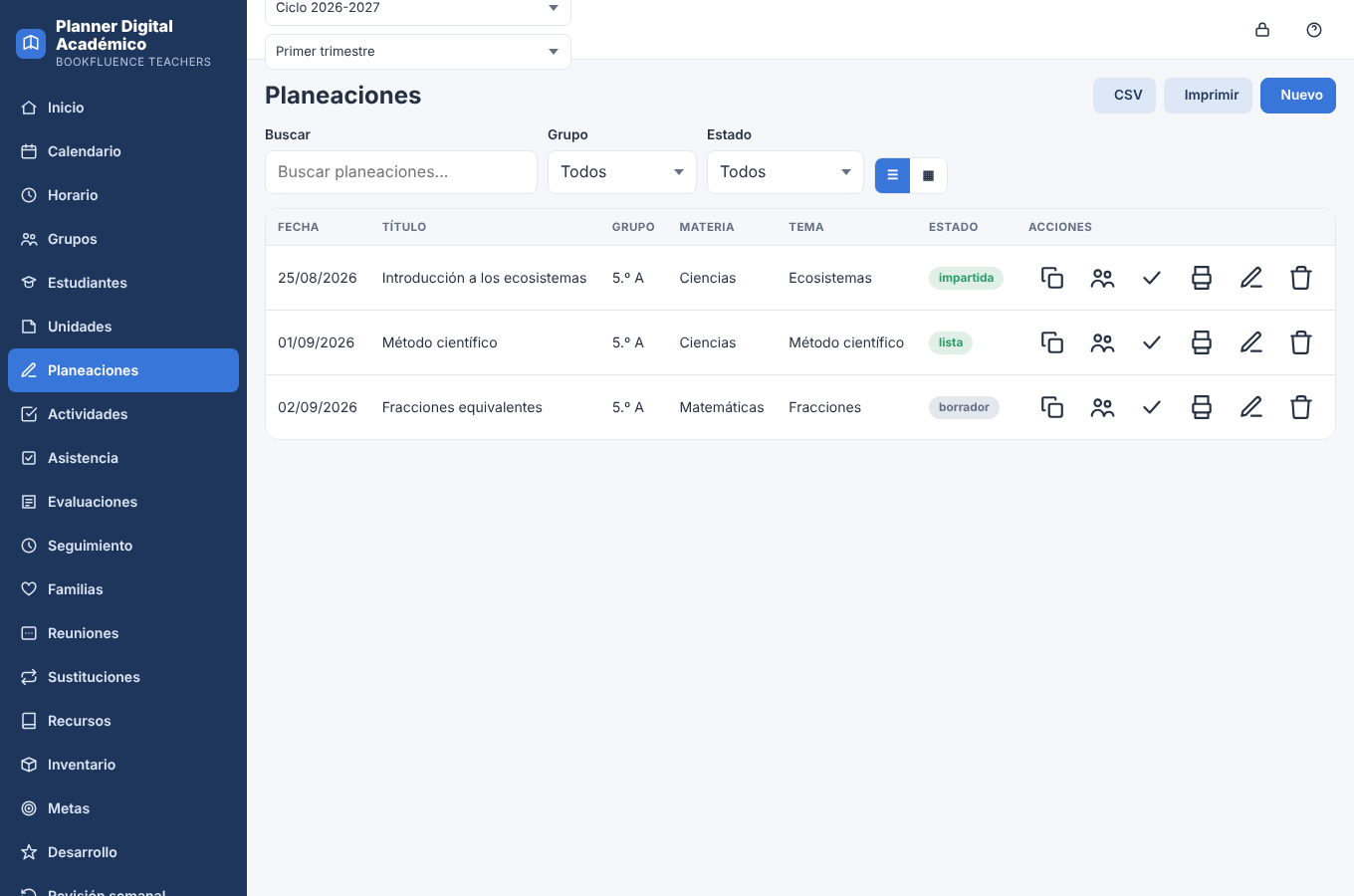Viewport: 1354px width, 896px height.
Task: Create a plan with the Nuevo button
Action: click(x=1298, y=96)
